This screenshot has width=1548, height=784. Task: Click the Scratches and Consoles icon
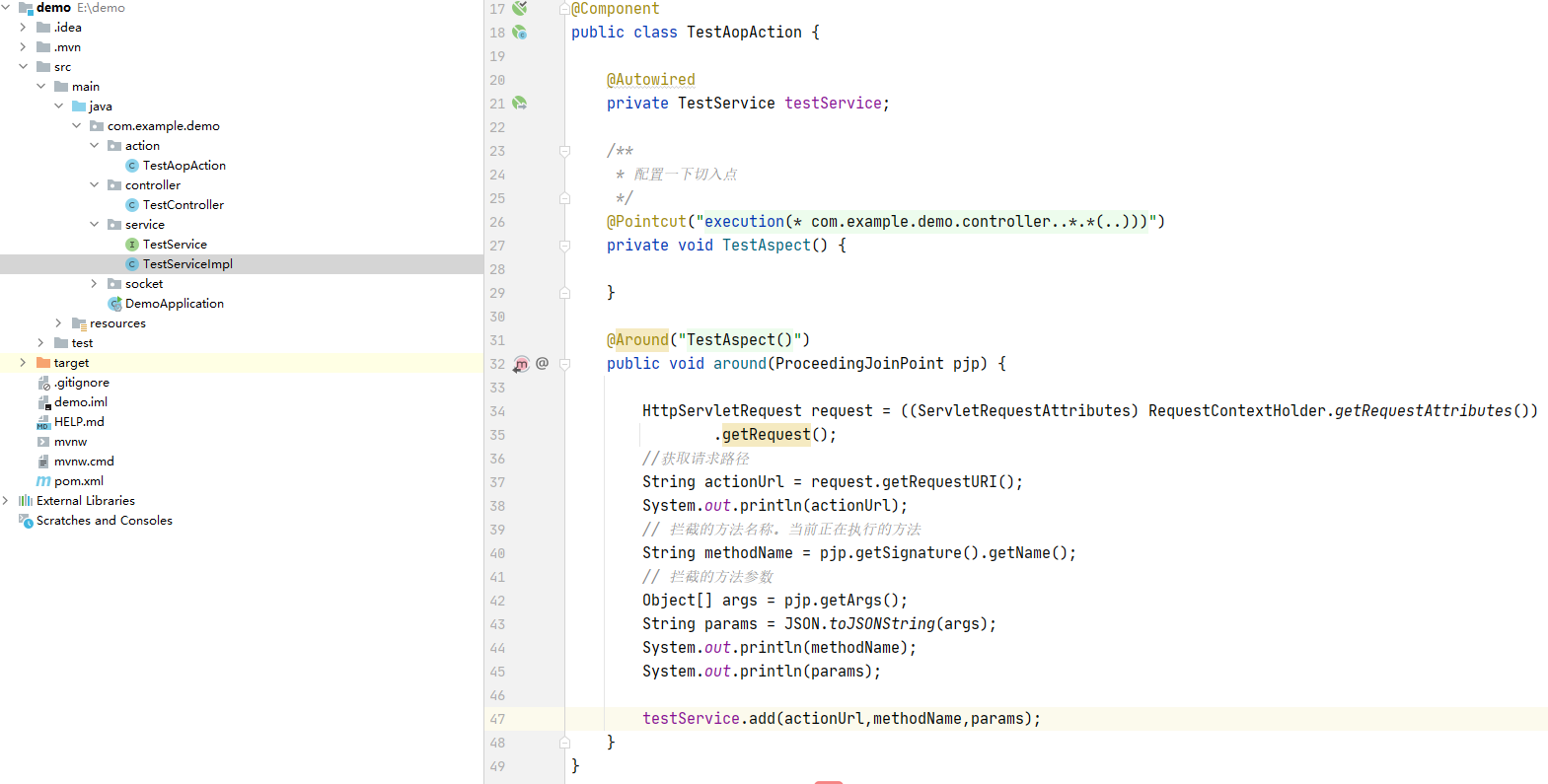(26, 521)
